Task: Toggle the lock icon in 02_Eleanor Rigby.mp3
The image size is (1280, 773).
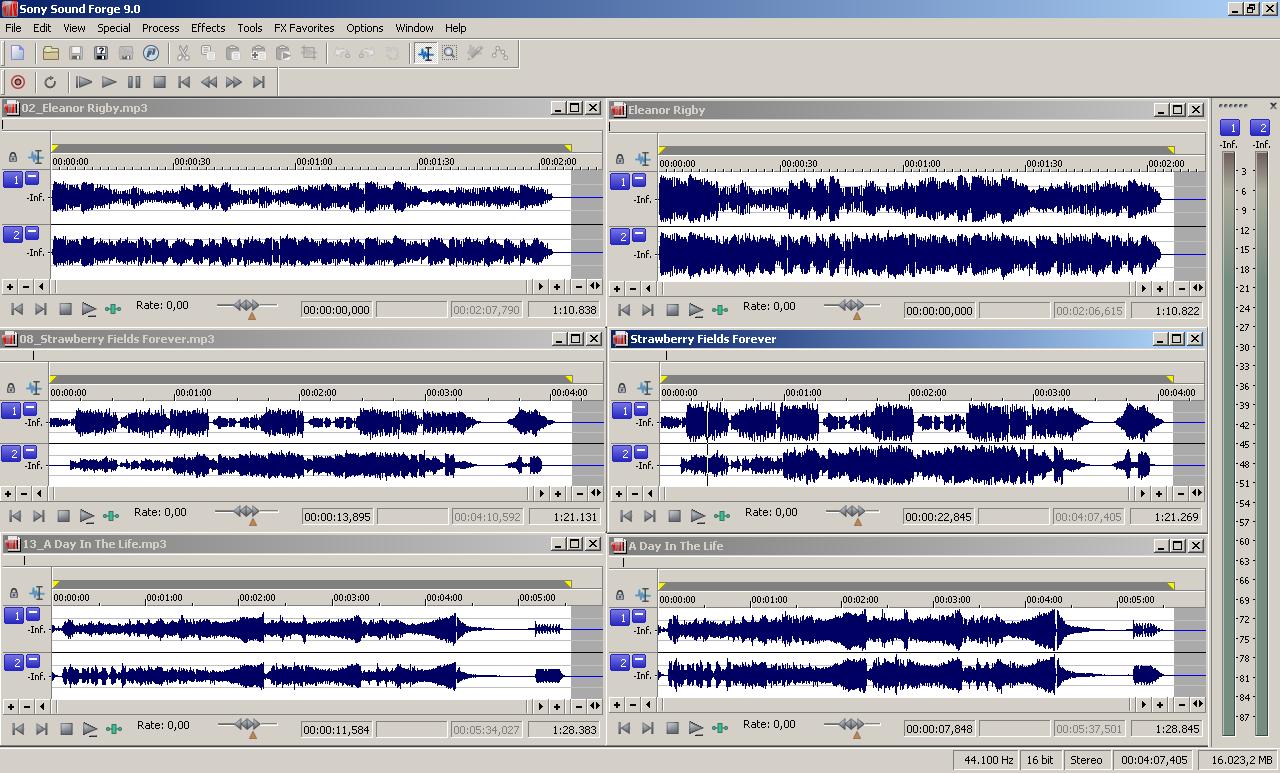Action: [x=12, y=157]
